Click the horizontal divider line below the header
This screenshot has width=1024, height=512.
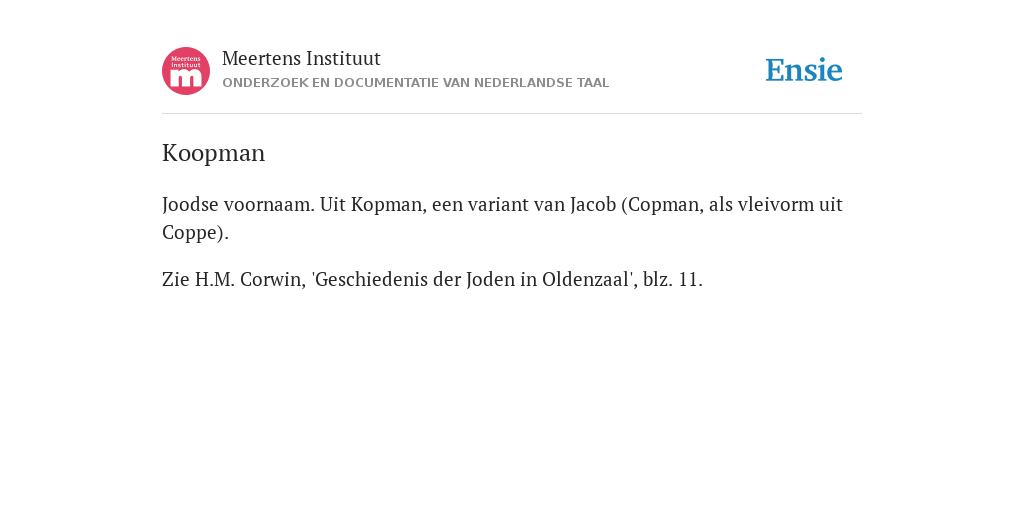[512, 114]
